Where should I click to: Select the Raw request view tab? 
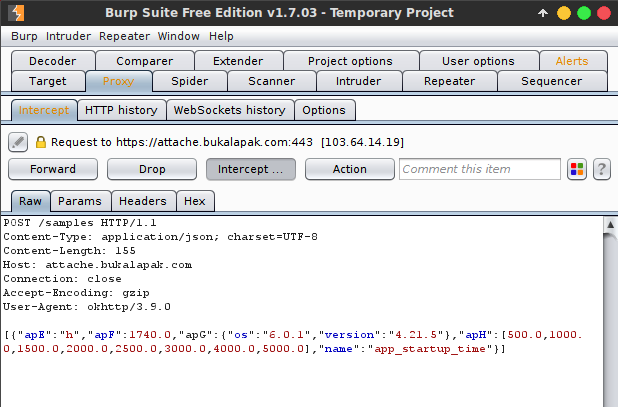coord(30,201)
